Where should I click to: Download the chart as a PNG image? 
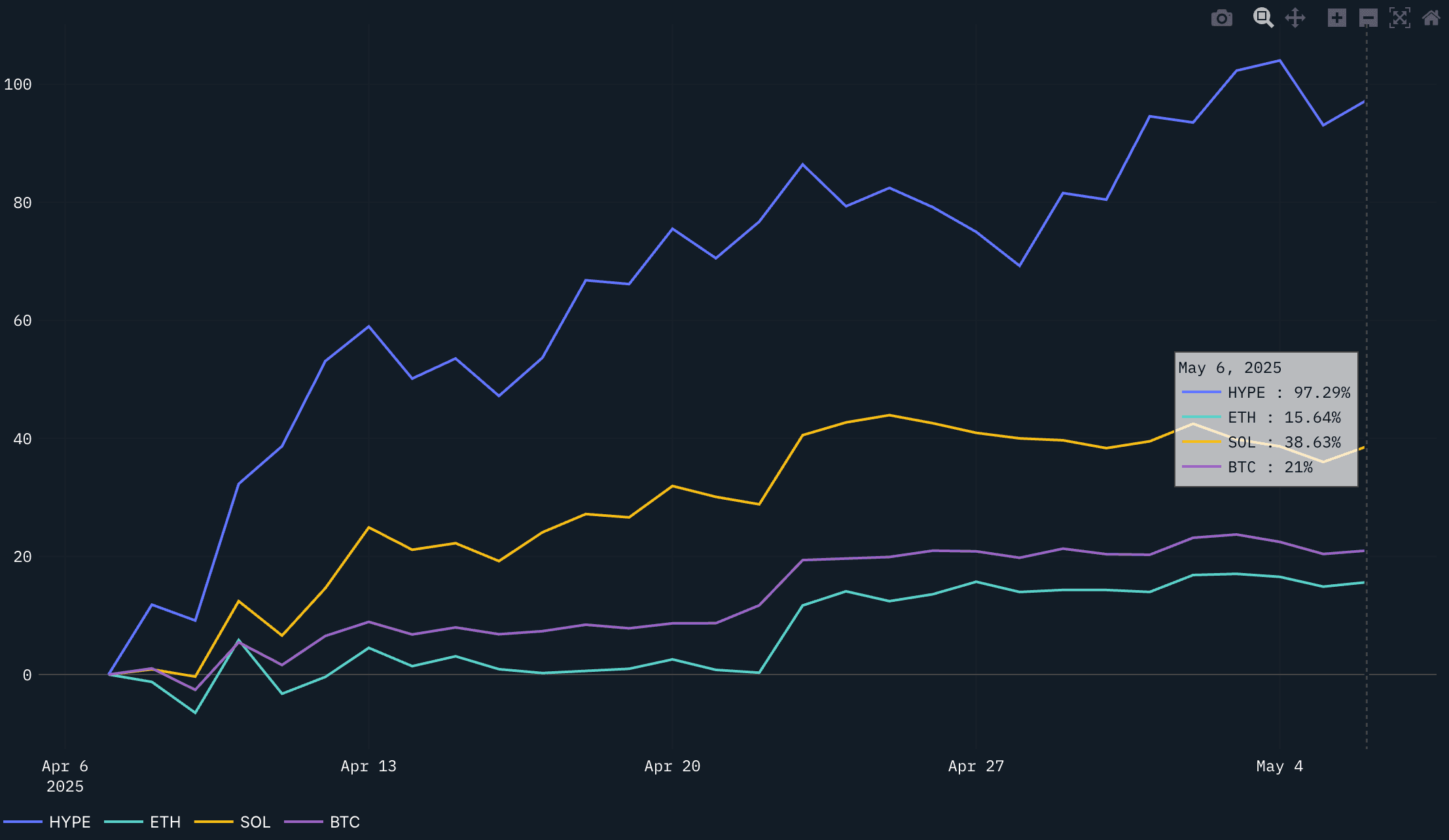pos(1221,18)
